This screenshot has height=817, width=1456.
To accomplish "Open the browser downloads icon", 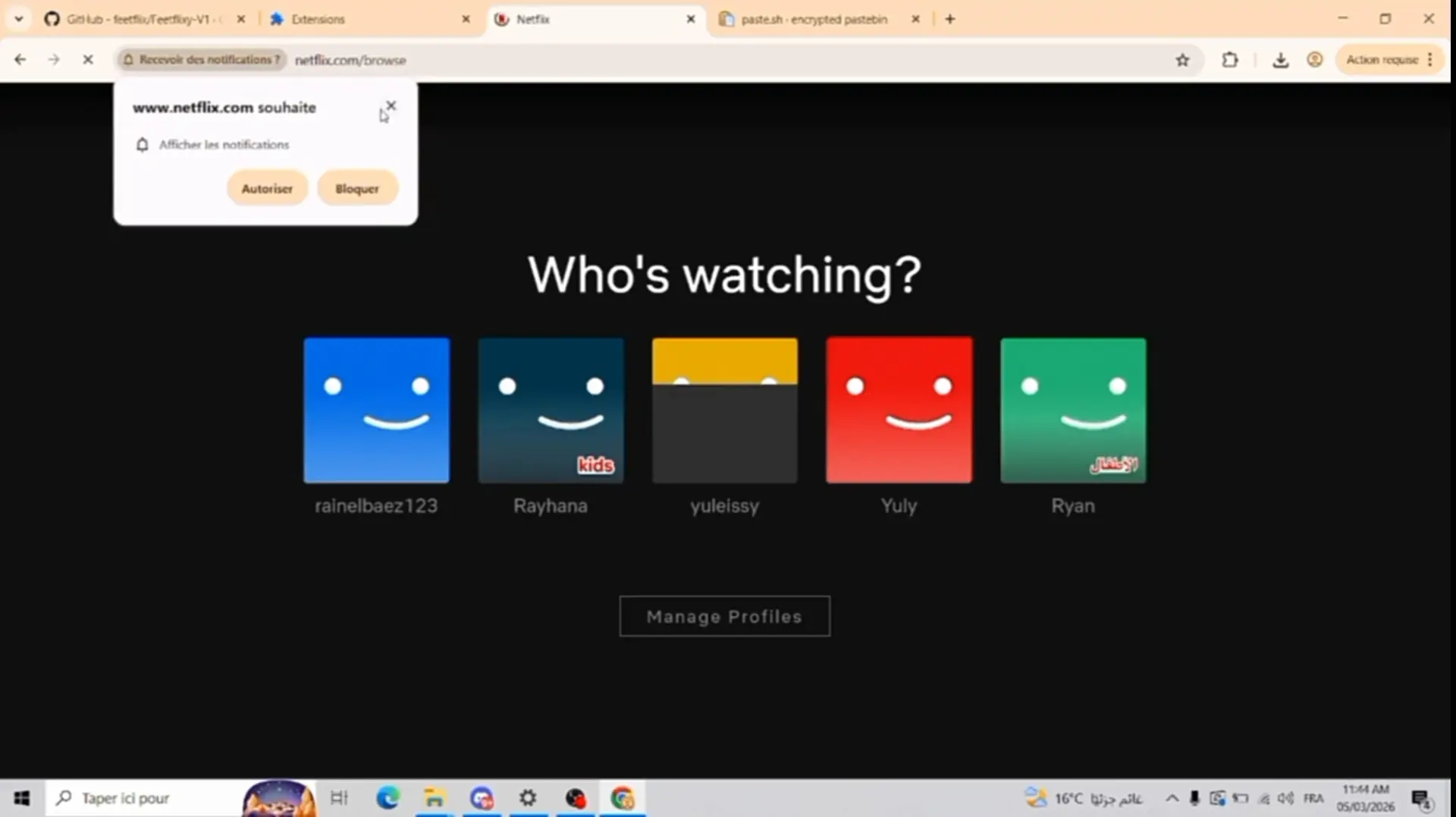I will (x=1281, y=60).
